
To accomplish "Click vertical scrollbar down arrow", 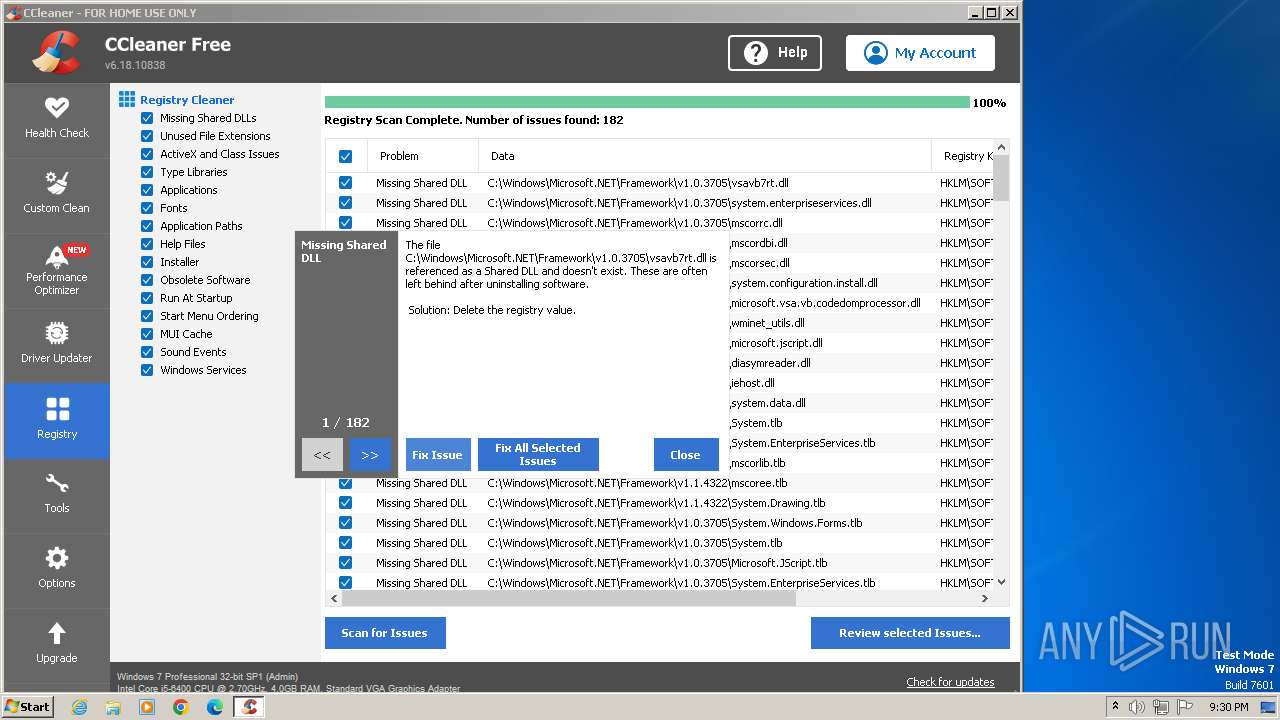I will (x=1002, y=582).
